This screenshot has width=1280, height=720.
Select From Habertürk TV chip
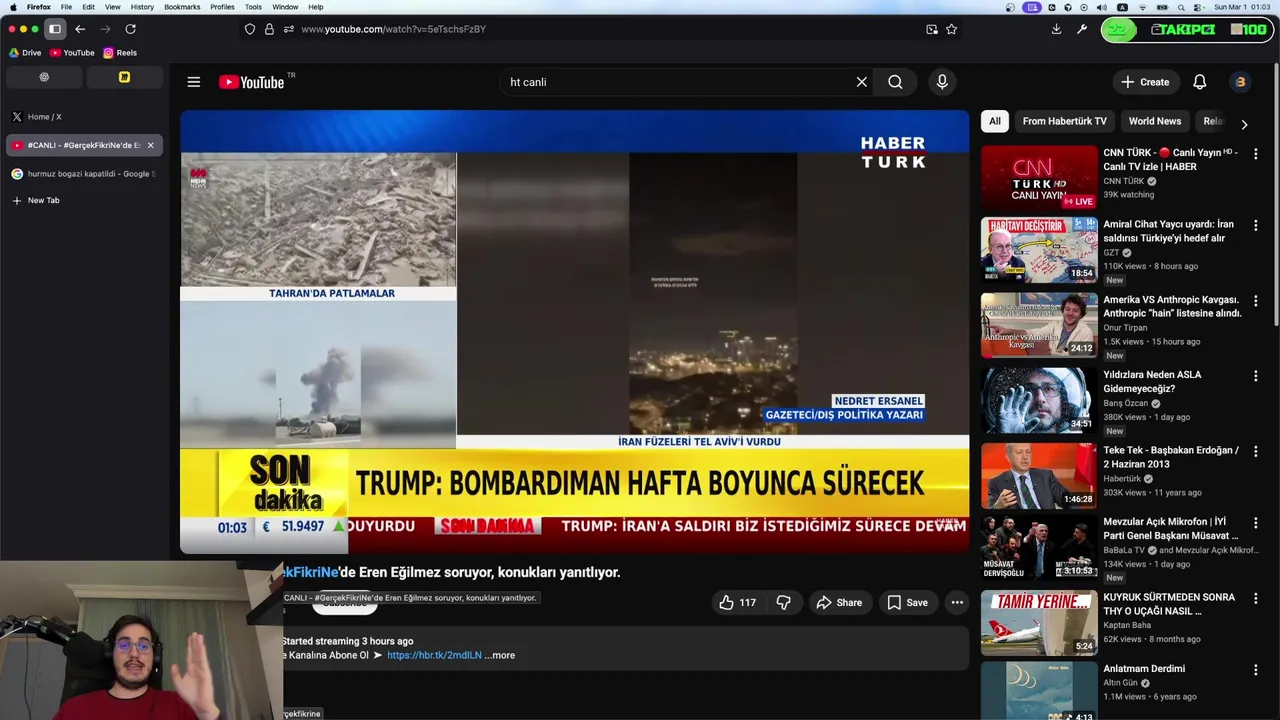1064,121
